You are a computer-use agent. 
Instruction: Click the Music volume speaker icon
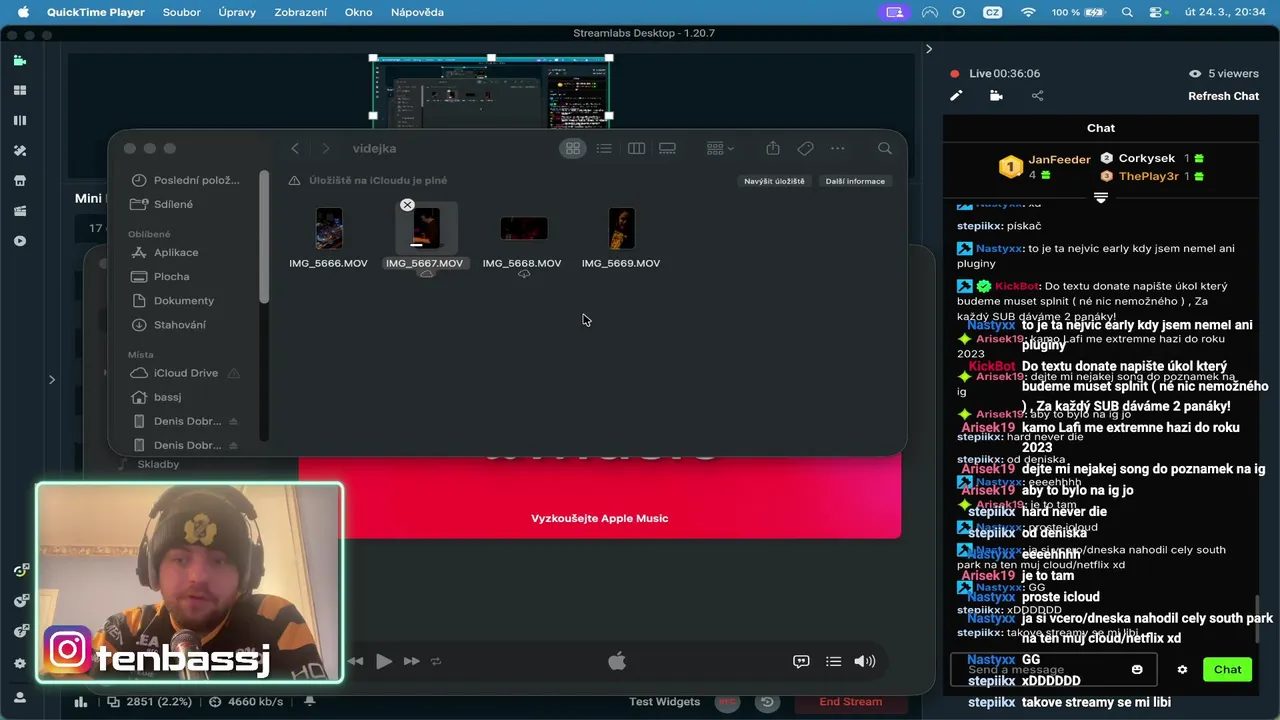point(865,661)
